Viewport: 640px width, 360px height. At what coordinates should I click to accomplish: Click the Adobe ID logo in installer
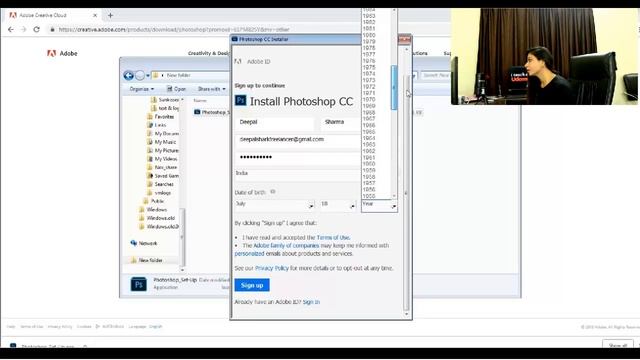(x=238, y=61)
